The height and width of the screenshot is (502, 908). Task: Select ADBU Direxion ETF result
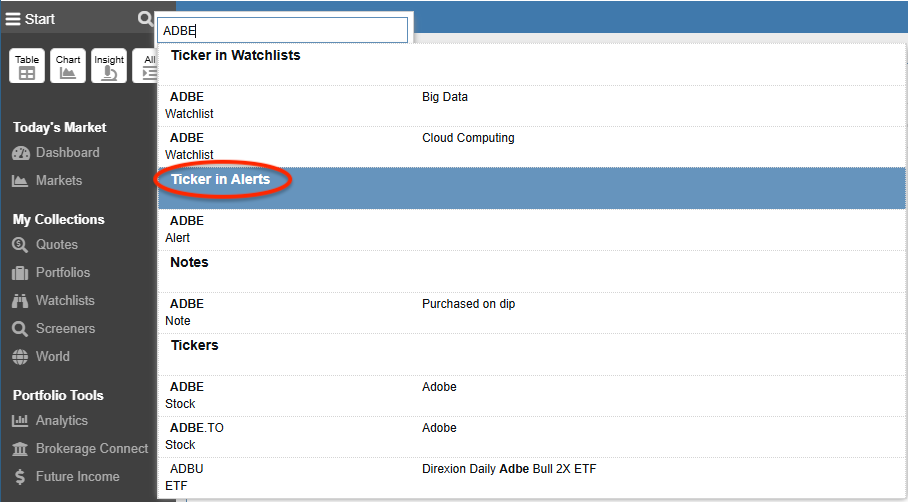pos(531,478)
